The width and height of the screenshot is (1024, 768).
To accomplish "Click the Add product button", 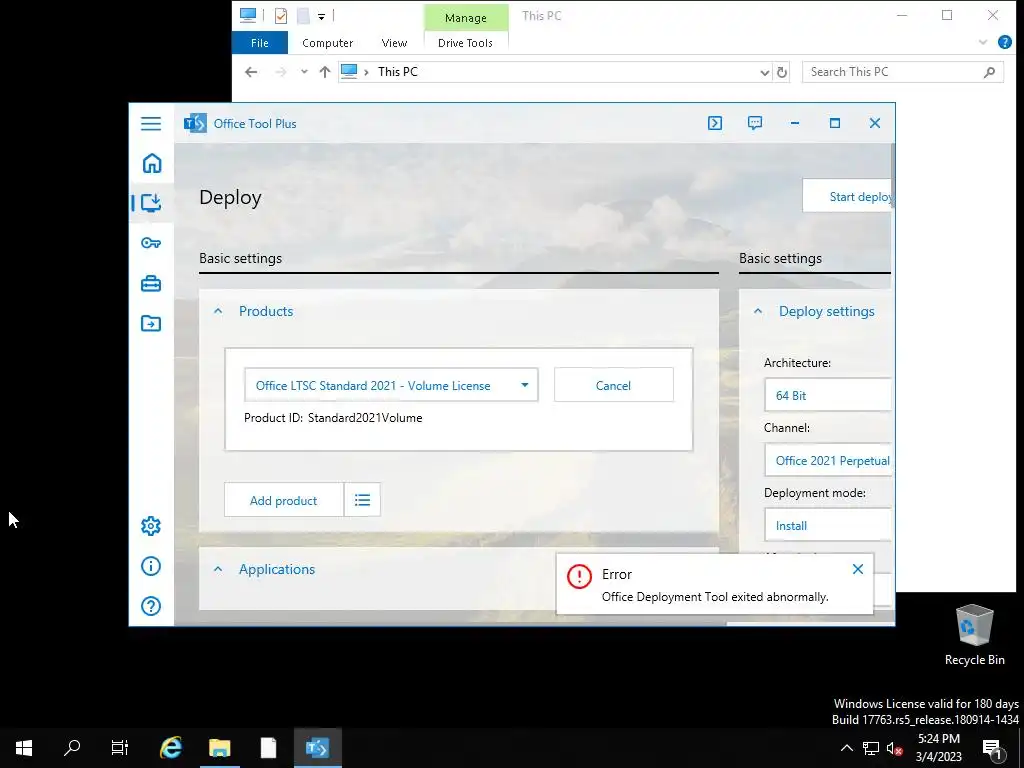I will [283, 500].
